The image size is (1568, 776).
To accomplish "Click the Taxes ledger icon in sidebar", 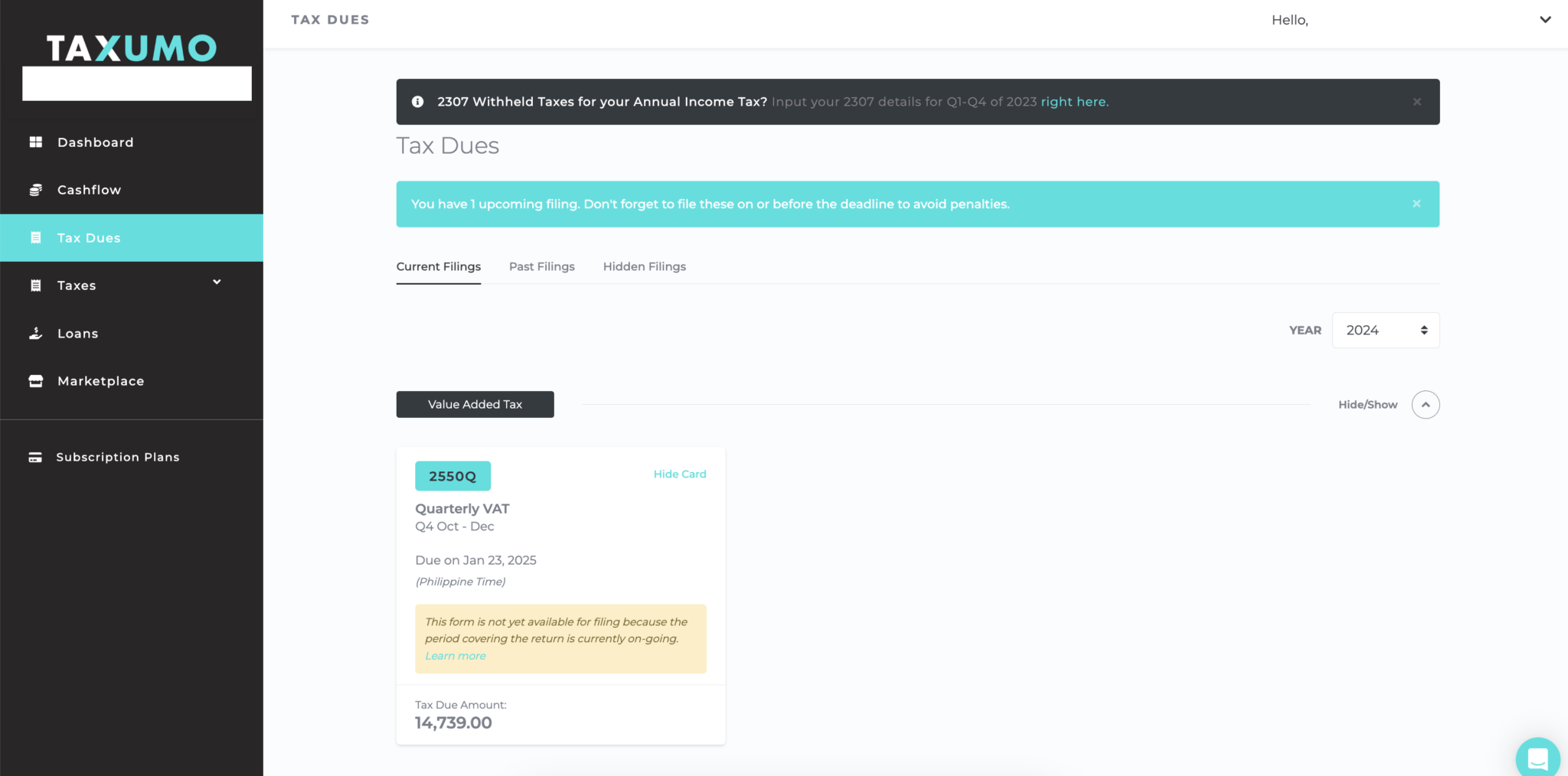I will 35,285.
